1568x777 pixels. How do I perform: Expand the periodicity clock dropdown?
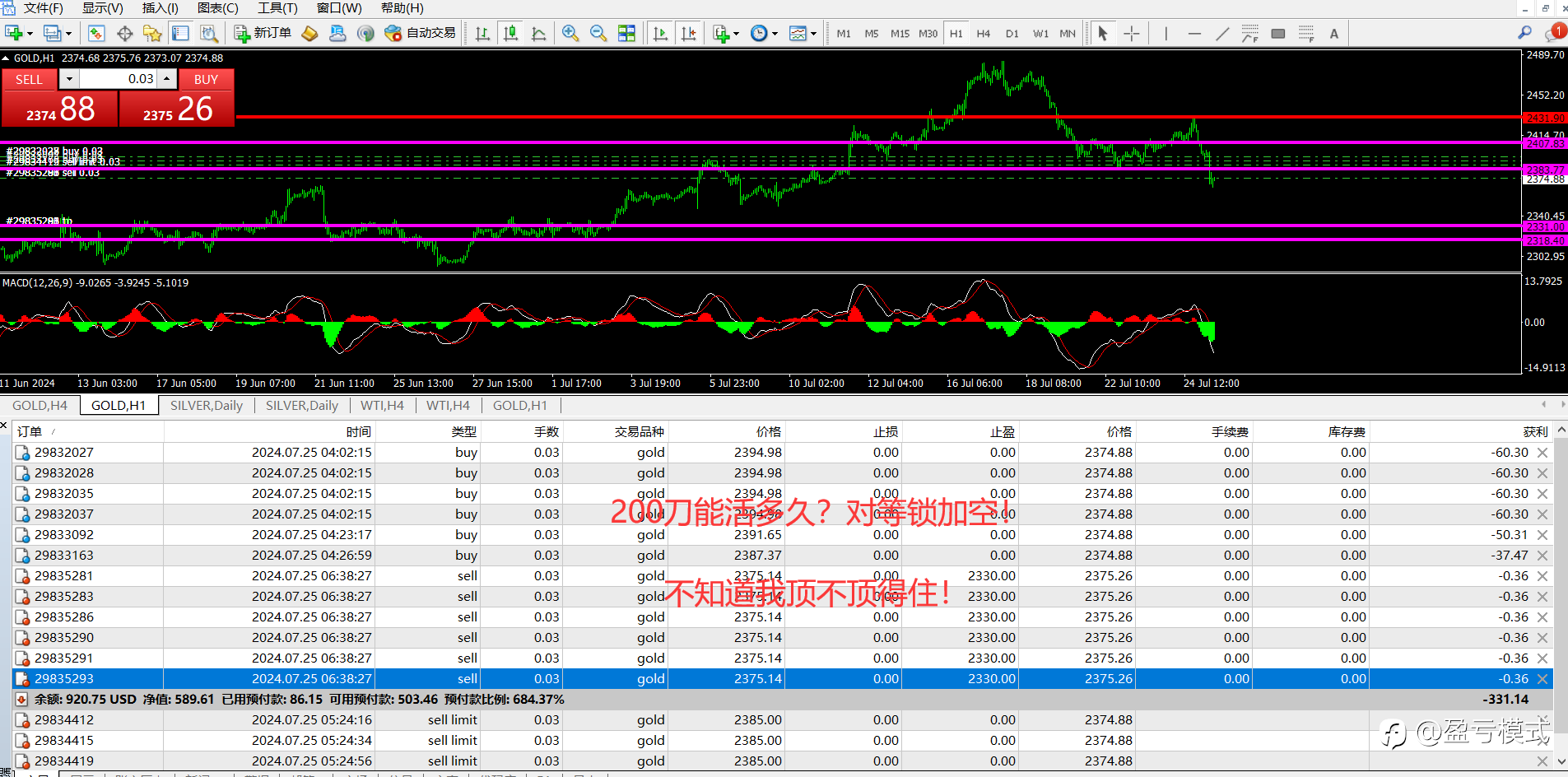[775, 34]
